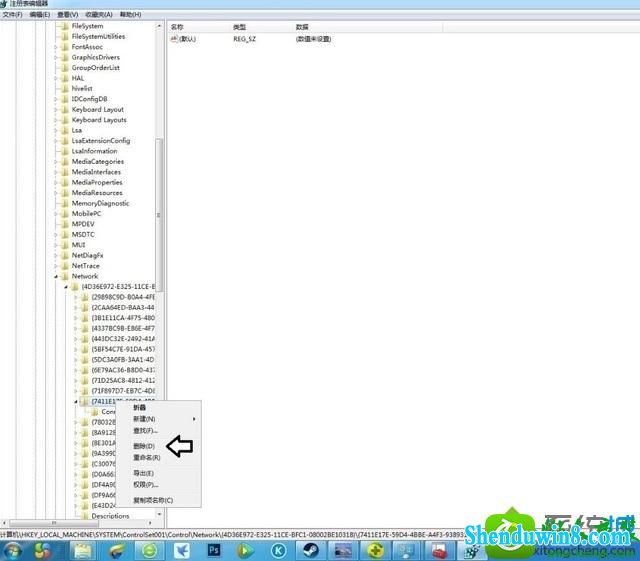Select the MemoryDiagnostic key
The image size is (640, 561).
click(101, 203)
